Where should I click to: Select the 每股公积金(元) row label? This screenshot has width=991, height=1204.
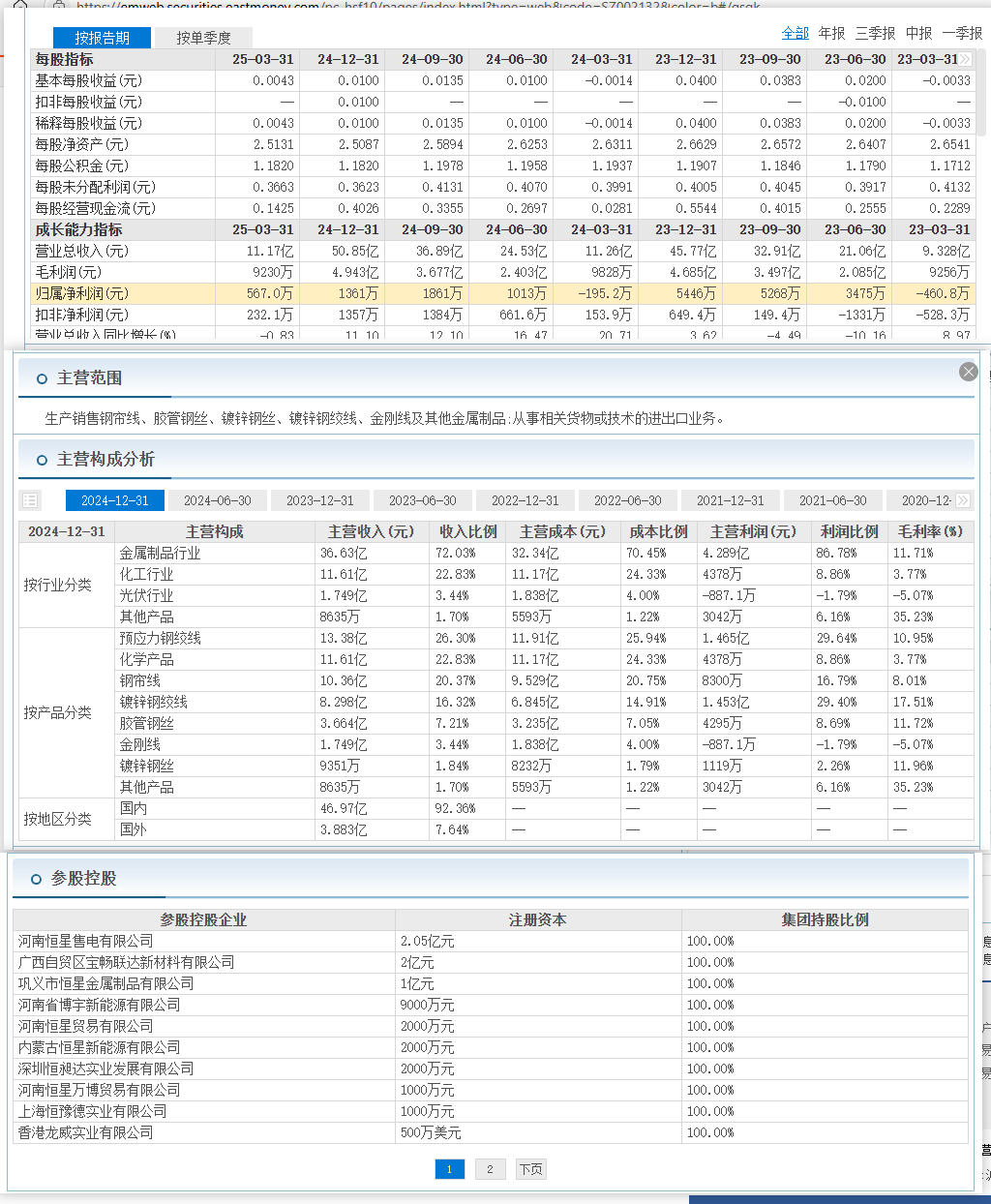82,166
